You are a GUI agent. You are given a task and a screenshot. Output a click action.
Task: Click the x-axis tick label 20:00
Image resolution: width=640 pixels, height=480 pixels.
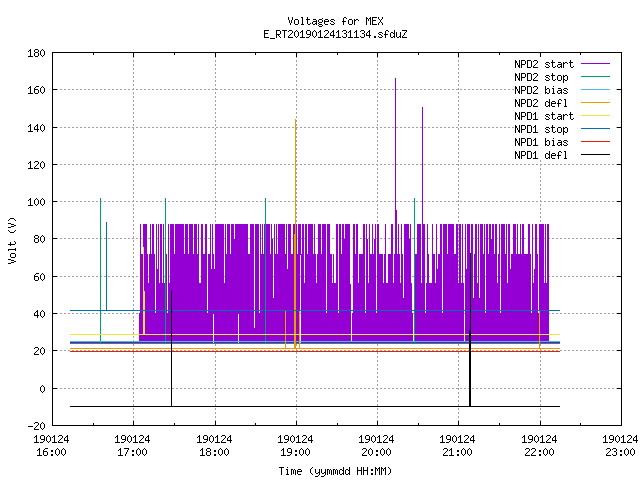point(376,453)
